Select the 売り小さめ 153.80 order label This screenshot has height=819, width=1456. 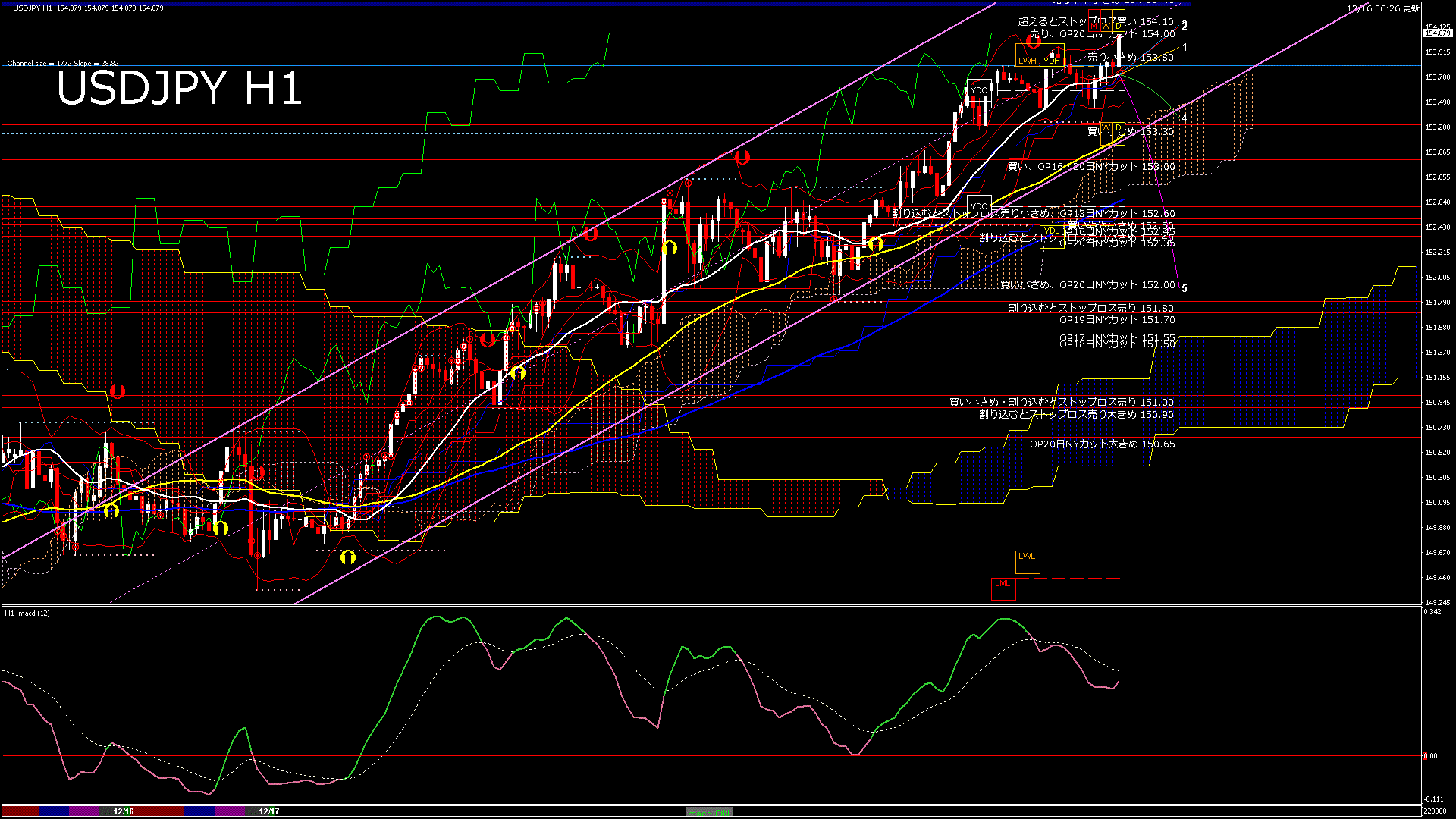(1131, 58)
